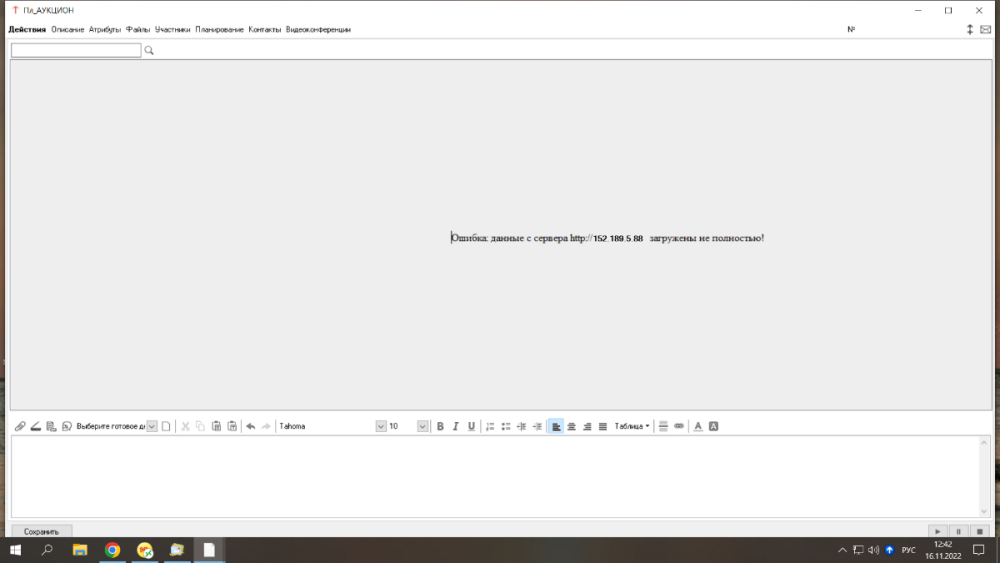Open the notification center icon

pyautogui.click(x=979, y=550)
